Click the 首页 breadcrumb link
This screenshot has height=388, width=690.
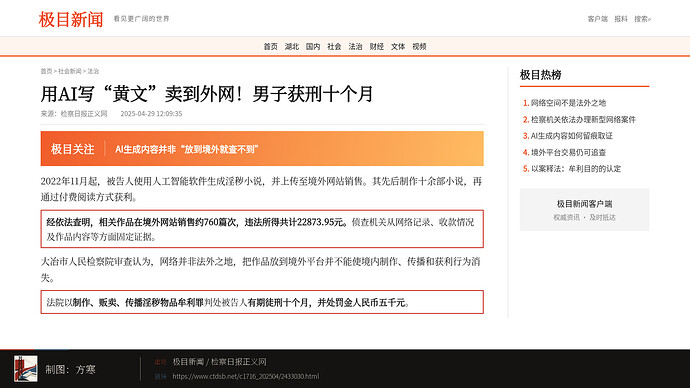coord(46,71)
